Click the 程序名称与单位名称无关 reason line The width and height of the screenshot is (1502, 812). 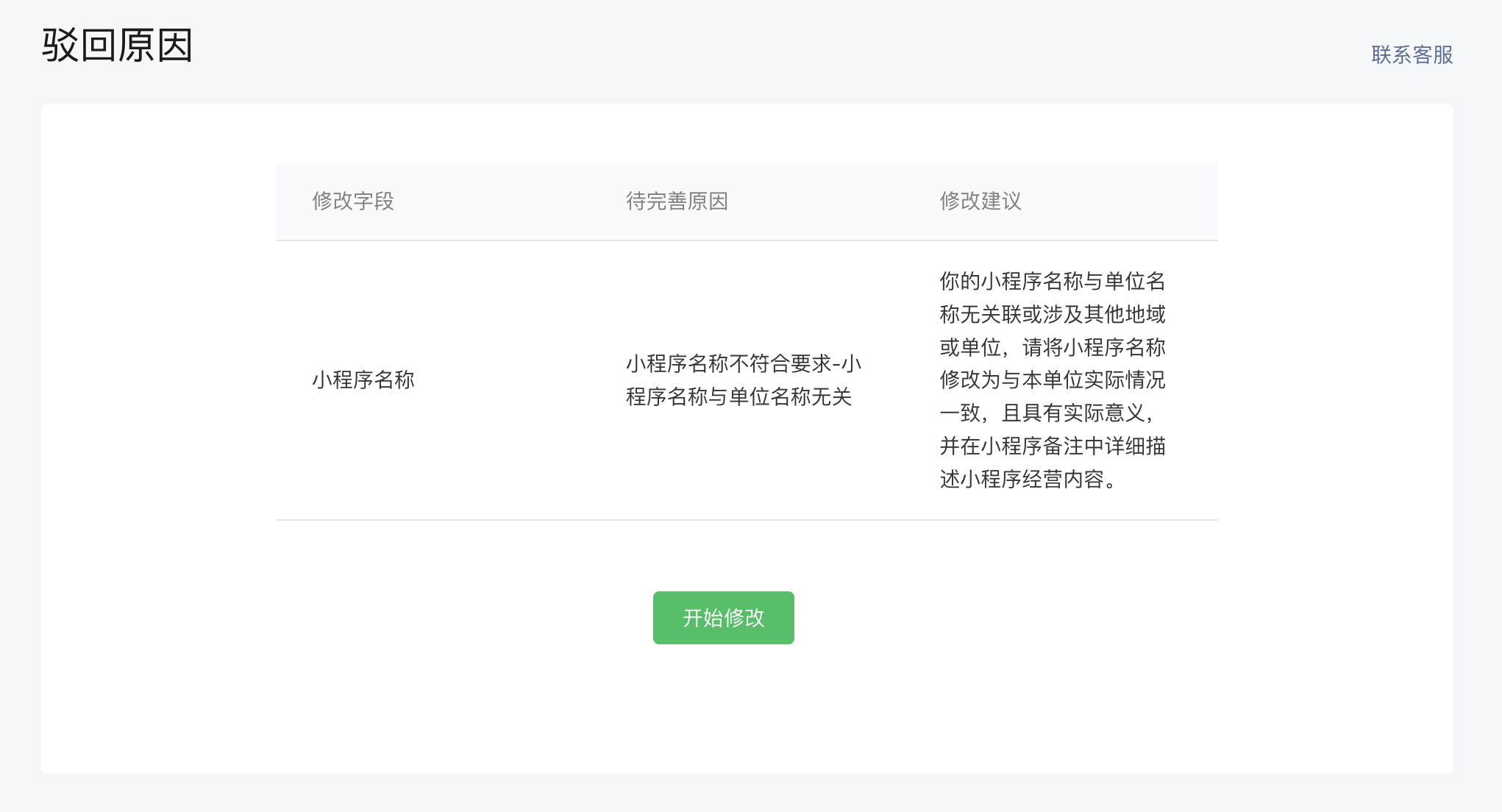pos(738,396)
